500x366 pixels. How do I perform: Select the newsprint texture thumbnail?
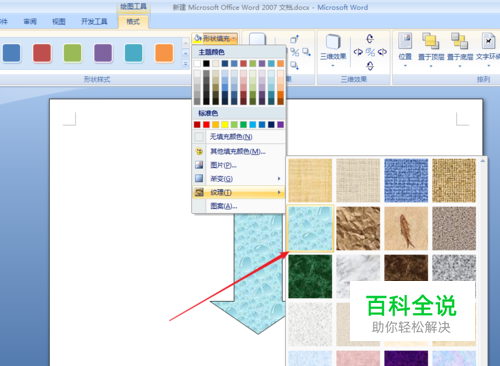click(x=310, y=324)
